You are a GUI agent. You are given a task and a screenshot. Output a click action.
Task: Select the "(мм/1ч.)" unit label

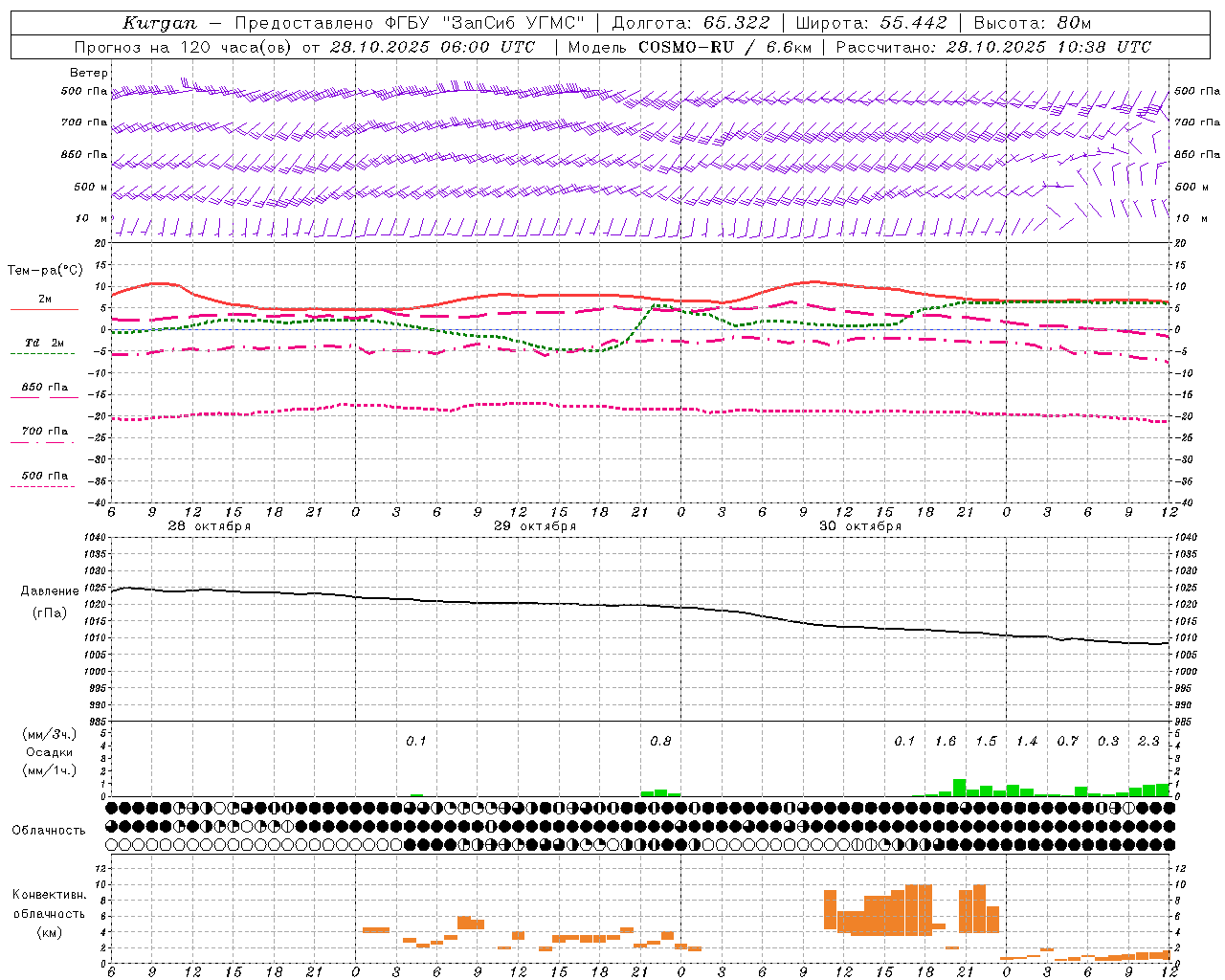[x=50, y=770]
